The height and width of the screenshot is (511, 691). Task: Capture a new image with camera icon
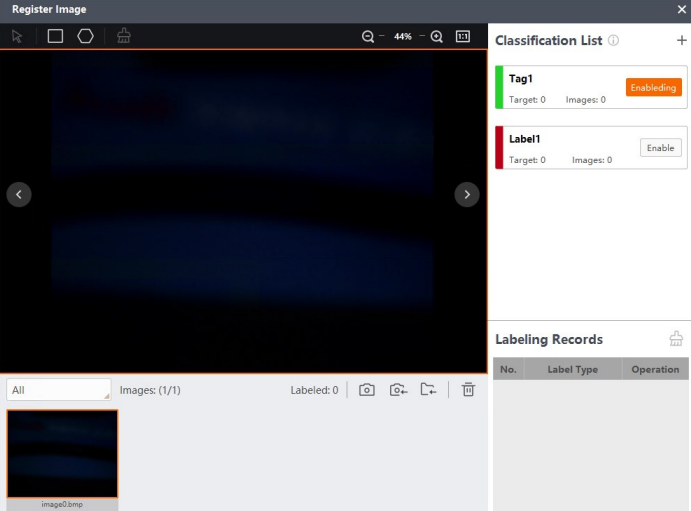coord(367,390)
